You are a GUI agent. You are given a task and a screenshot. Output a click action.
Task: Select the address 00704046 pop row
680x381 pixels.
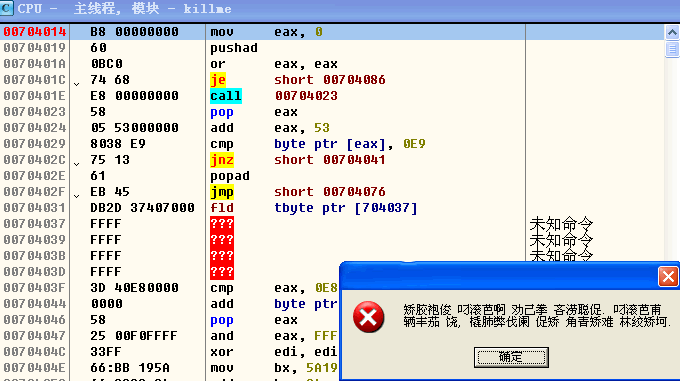[170, 320]
